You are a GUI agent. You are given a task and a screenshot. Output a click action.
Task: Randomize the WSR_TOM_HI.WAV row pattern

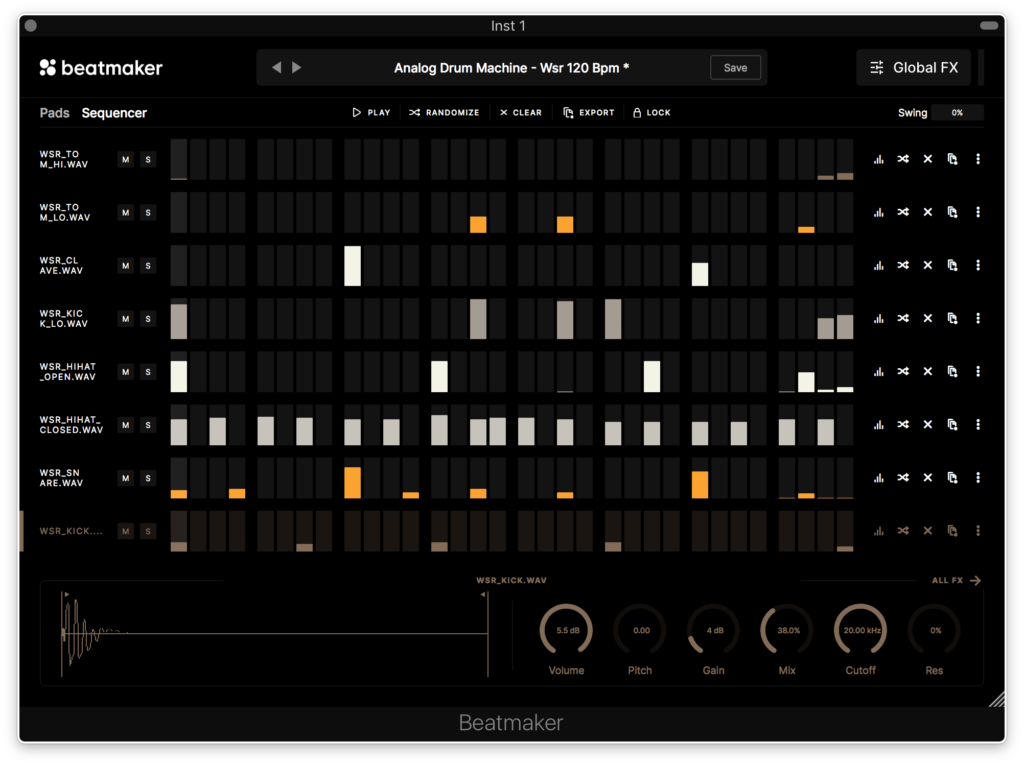pyautogui.click(x=903, y=159)
